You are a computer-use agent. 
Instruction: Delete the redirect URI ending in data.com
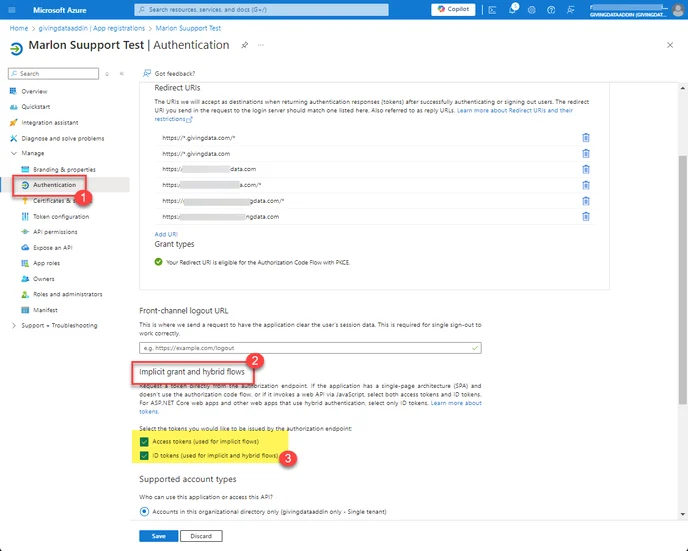click(x=585, y=169)
